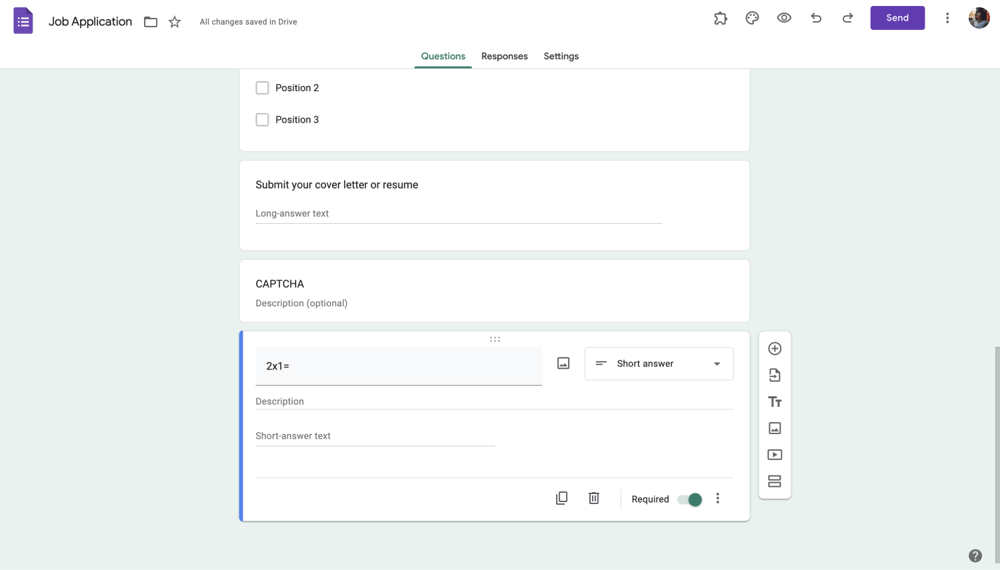This screenshot has width=1000, height=570.
Task: Open the Google account avatar
Action: 979,18
